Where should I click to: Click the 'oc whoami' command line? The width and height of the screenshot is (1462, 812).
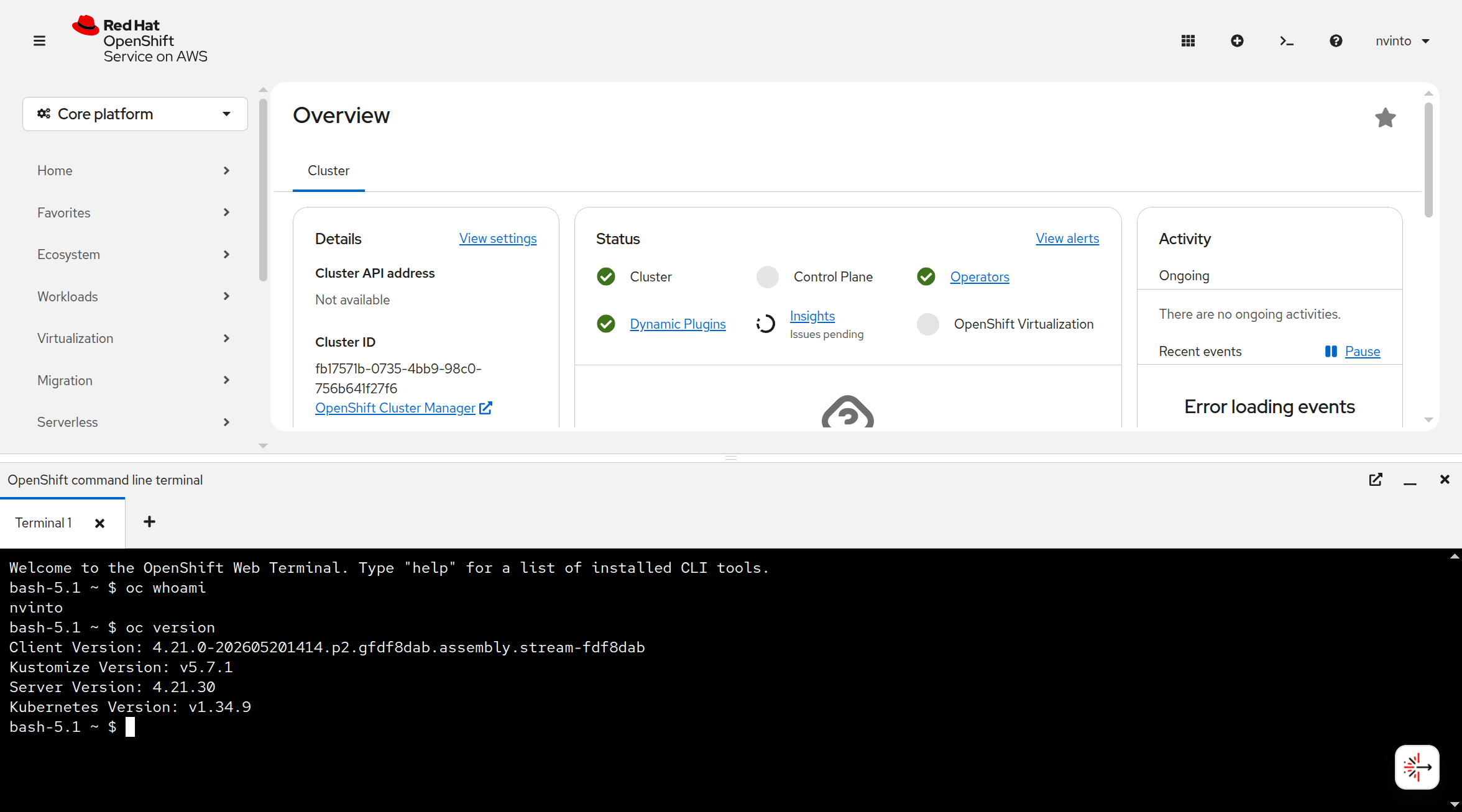click(x=108, y=588)
